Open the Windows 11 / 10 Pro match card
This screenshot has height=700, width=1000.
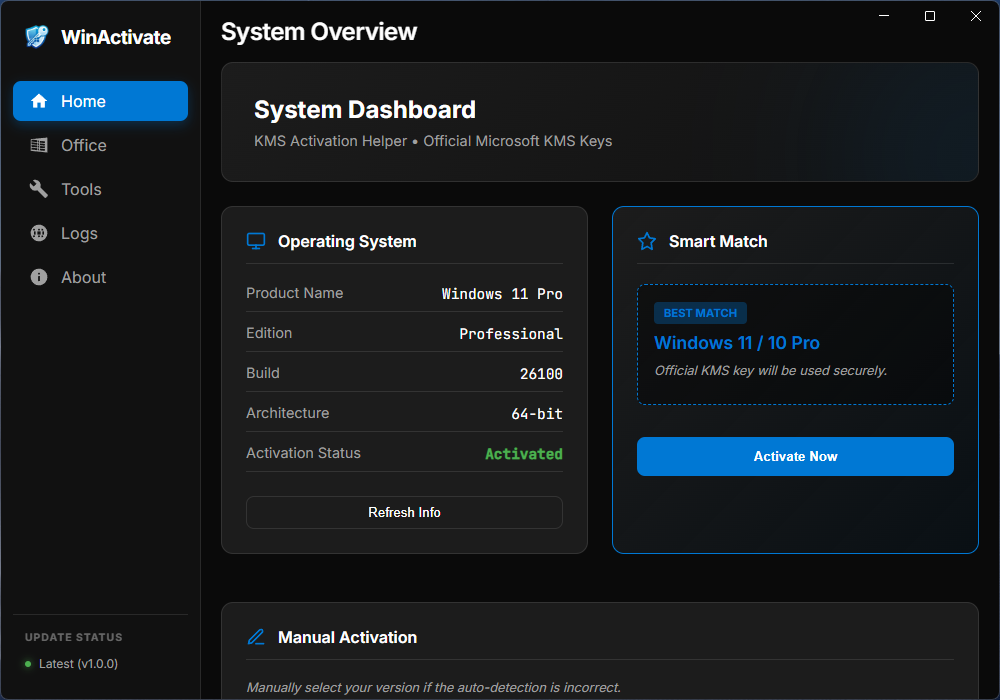coord(795,344)
